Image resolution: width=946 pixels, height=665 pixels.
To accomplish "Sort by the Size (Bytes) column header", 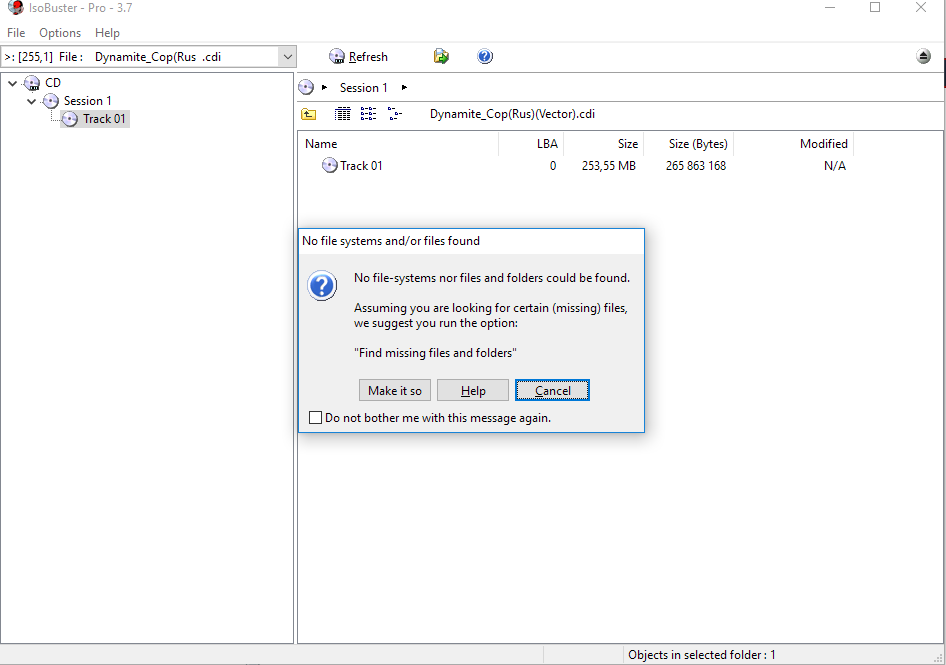I will coord(688,144).
